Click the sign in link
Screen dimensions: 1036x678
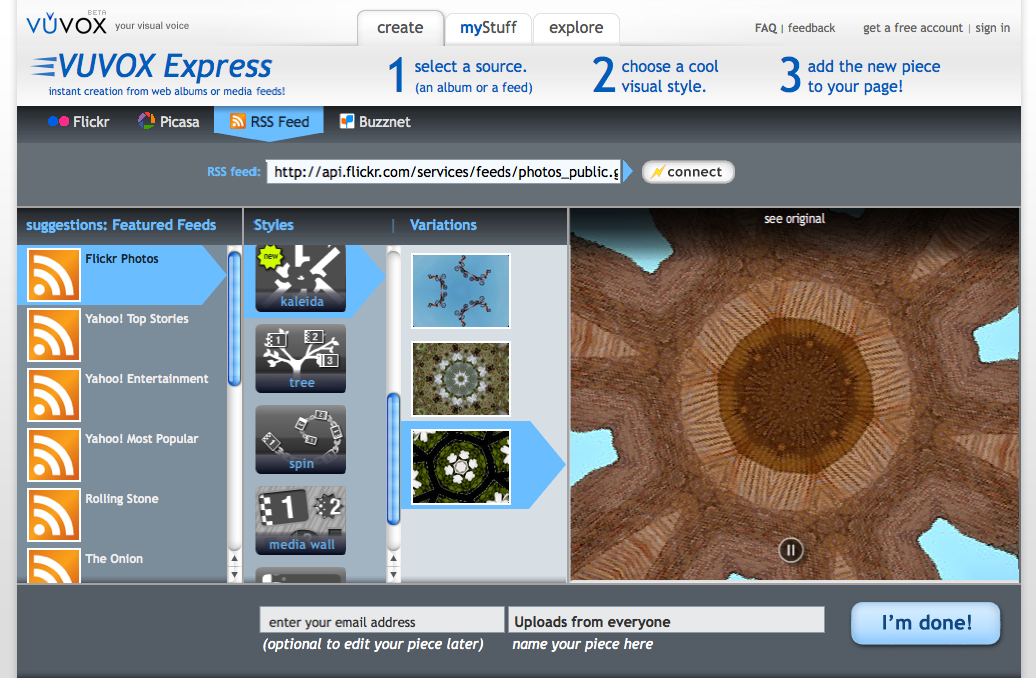coord(992,28)
